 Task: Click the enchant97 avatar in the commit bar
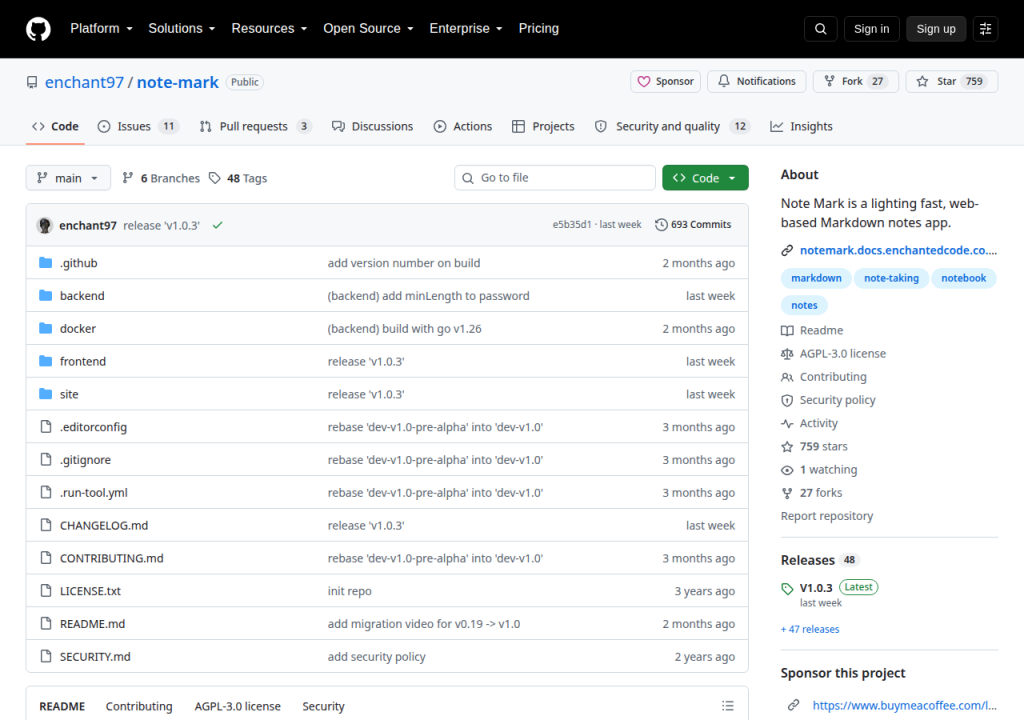(x=44, y=225)
